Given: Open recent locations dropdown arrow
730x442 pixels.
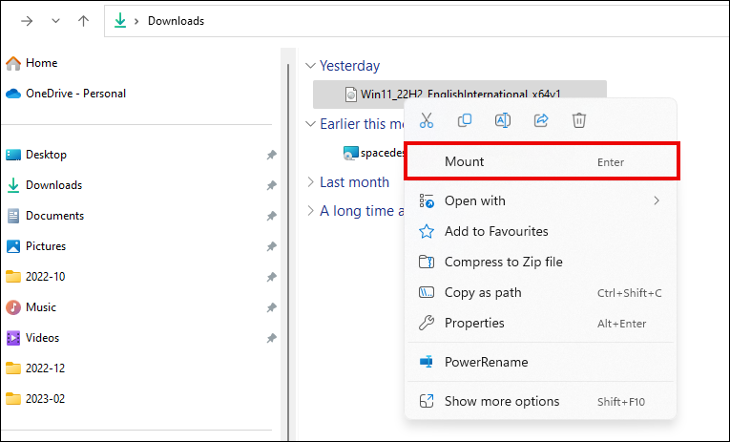Looking at the screenshot, I should click(55, 21).
